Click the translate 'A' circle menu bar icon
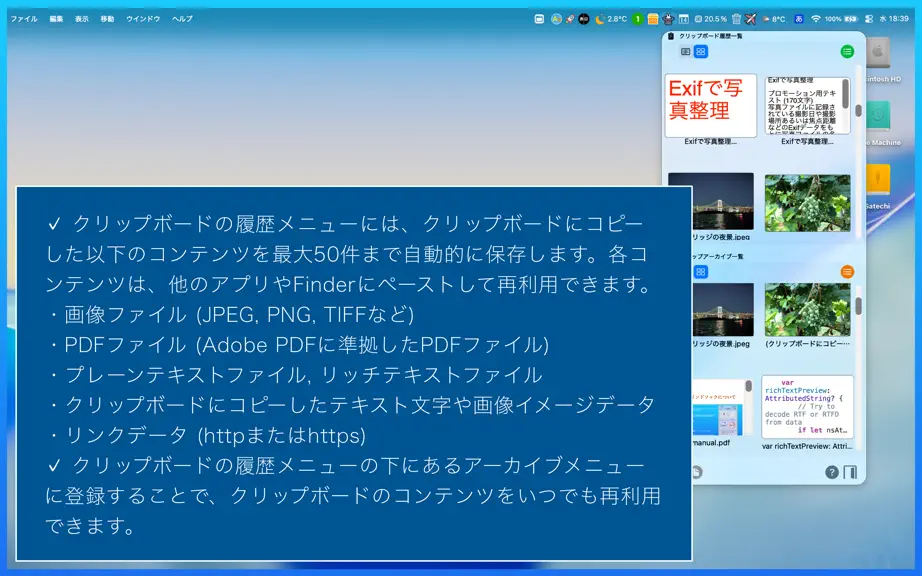This screenshot has height=576, width=922. click(x=556, y=19)
